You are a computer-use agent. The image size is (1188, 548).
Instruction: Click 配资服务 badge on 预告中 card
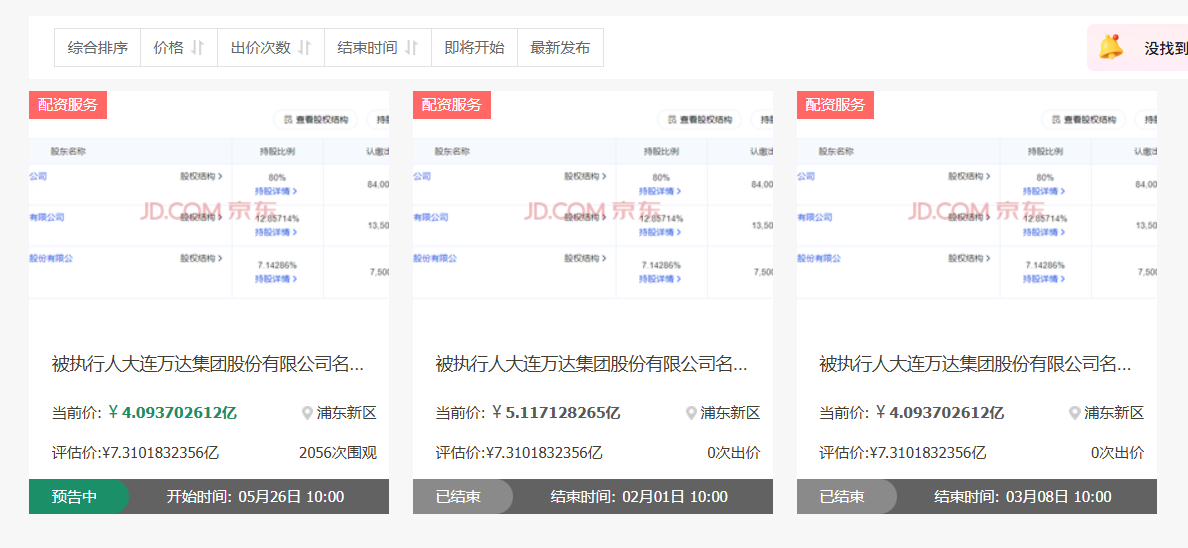(x=68, y=105)
